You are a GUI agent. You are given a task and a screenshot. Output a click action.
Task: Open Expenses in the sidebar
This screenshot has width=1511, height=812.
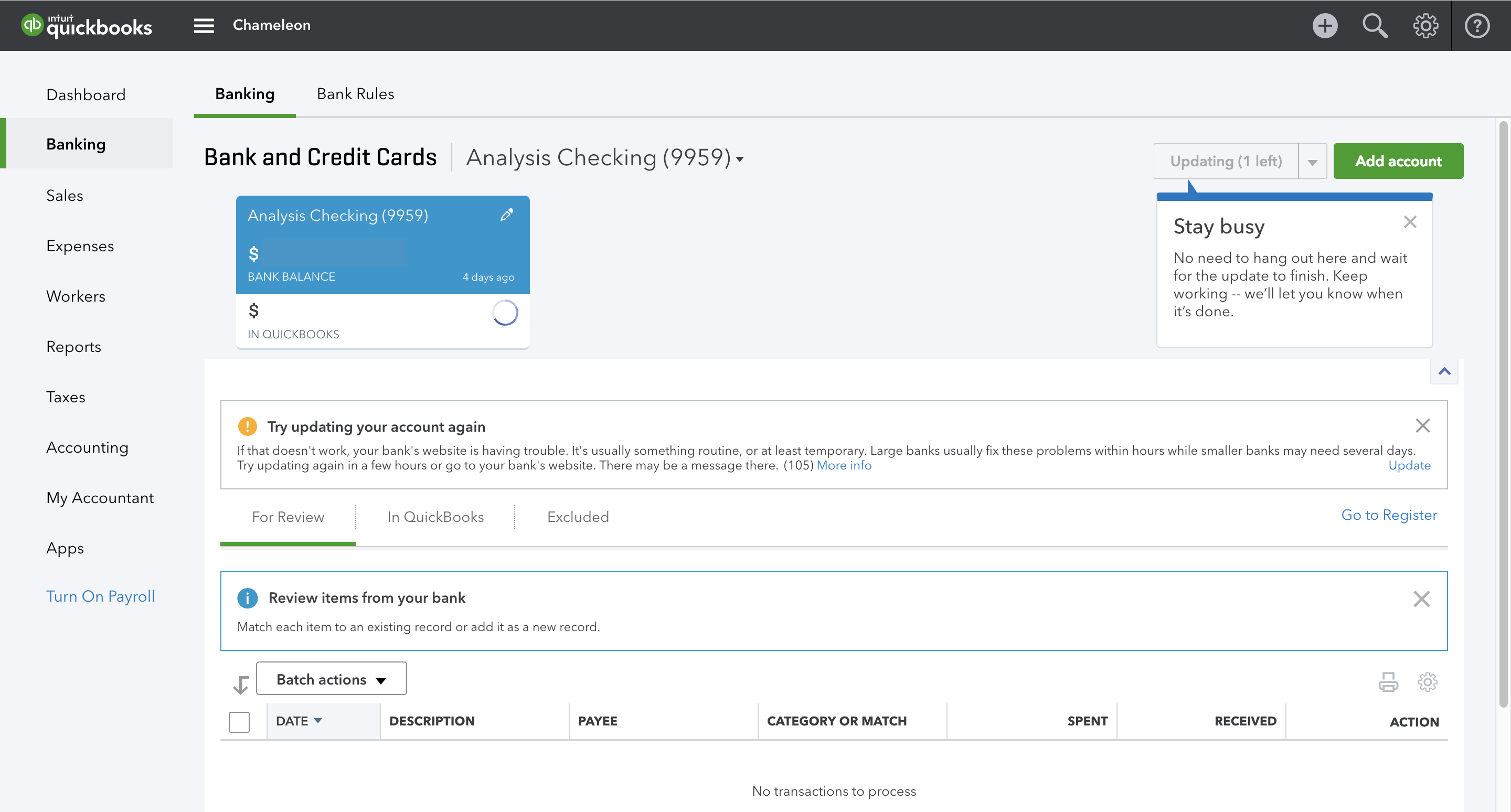[x=80, y=245]
